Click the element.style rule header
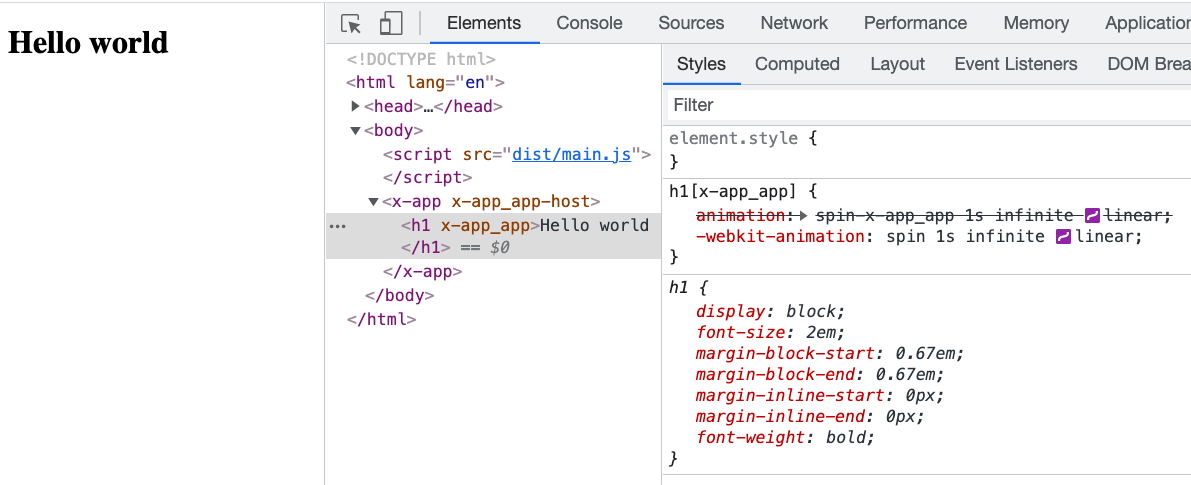The height and width of the screenshot is (485, 1191). pyautogui.click(x=743, y=138)
